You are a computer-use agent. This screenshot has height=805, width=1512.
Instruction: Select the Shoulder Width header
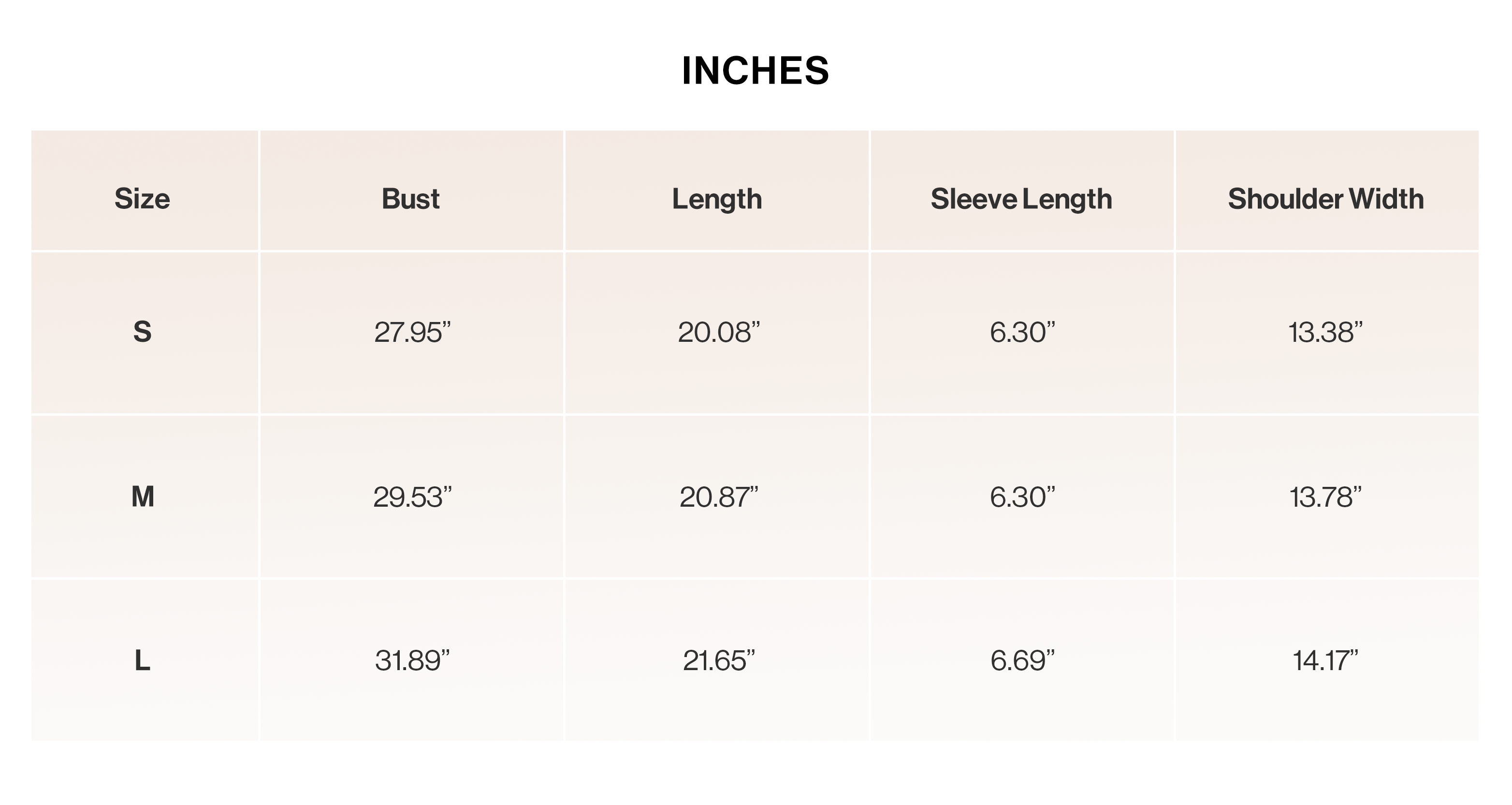(1326, 198)
